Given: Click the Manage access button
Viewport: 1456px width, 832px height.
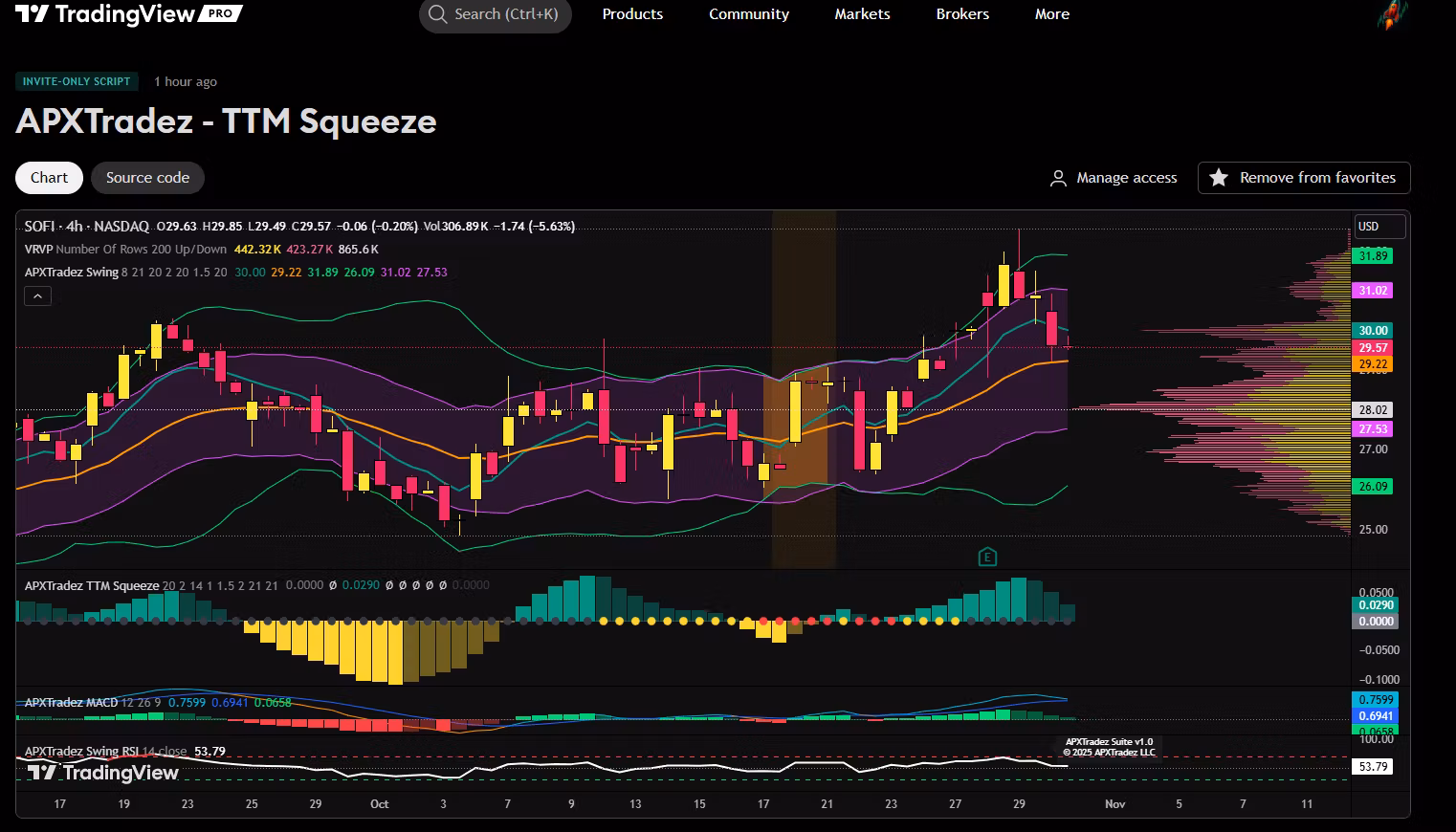Looking at the screenshot, I should [x=1114, y=178].
